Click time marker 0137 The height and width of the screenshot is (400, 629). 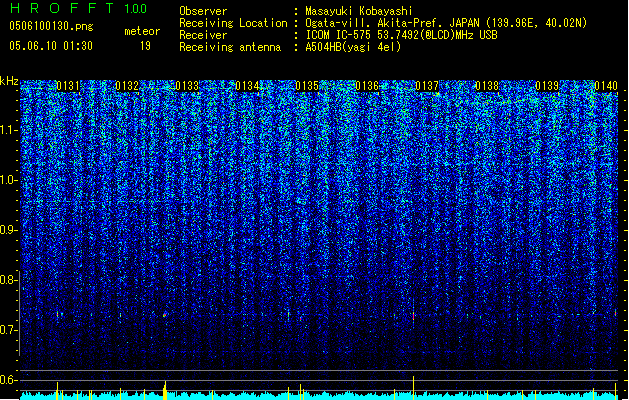(x=427, y=86)
